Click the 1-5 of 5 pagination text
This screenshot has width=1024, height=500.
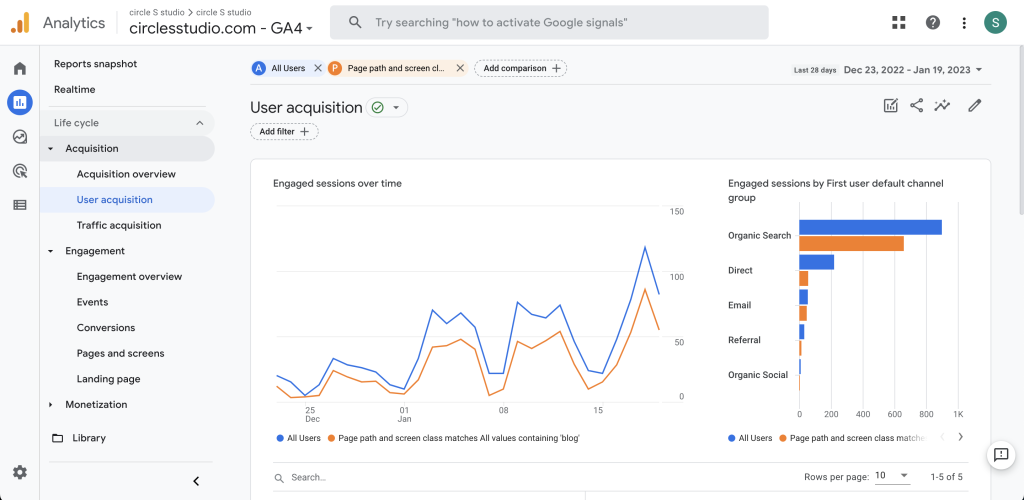[946, 477]
